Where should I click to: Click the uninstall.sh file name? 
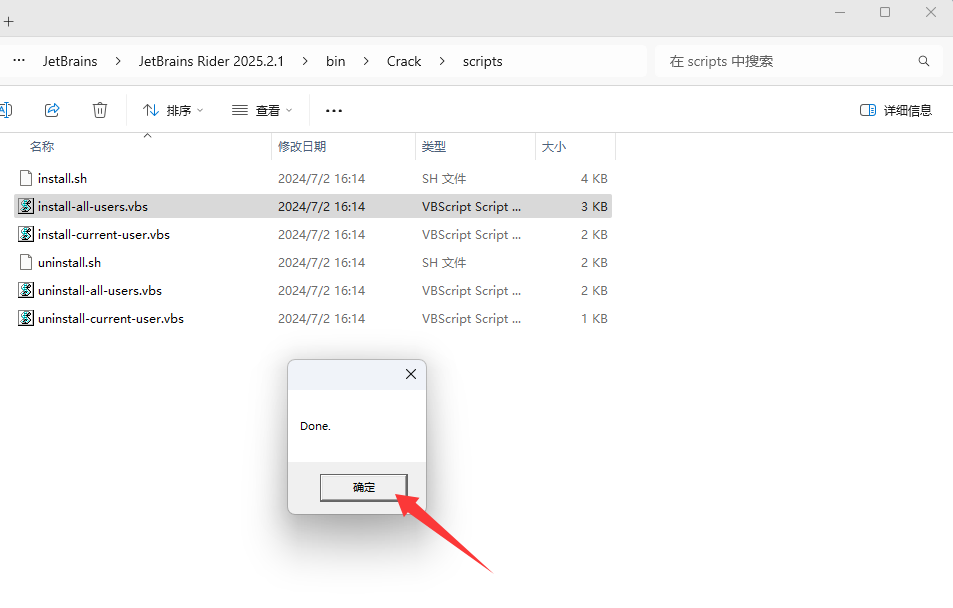[69, 263]
